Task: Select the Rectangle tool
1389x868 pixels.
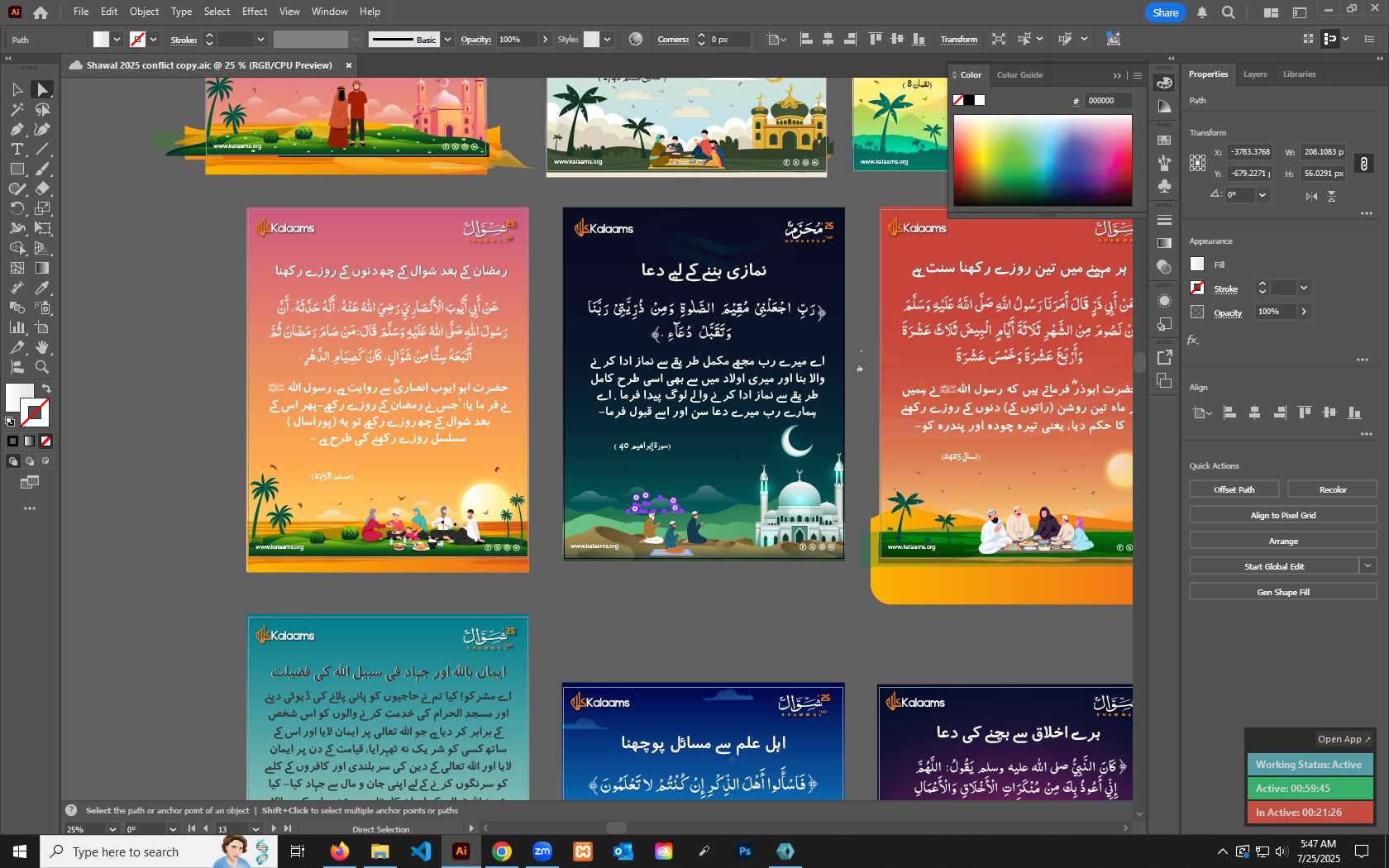Action: point(17,169)
